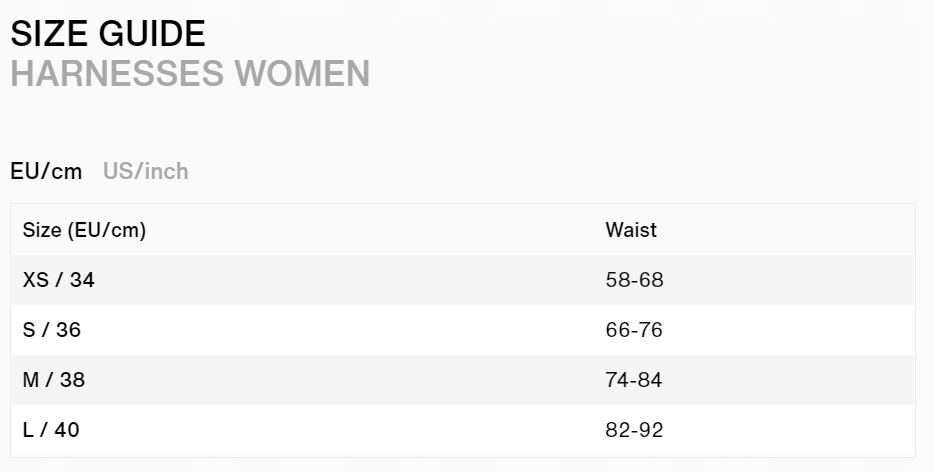Click the middle of the table header row
934x472 pixels.
tap(462, 230)
